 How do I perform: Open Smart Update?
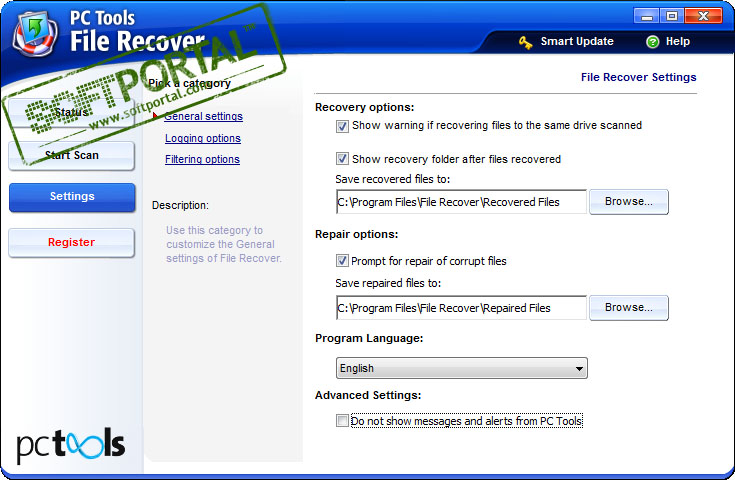(577, 41)
